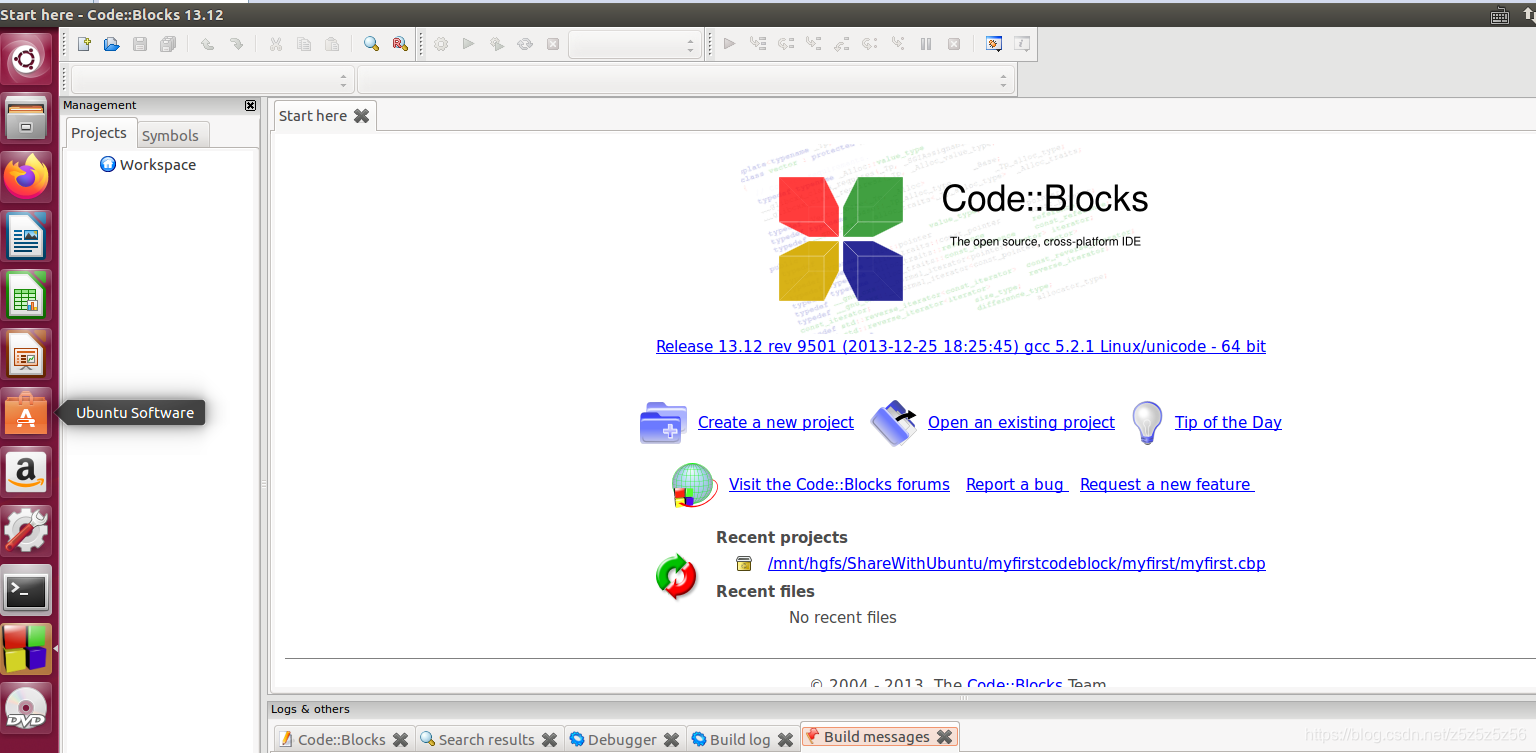Select the Search results log tab
The image size is (1536, 753).
(487, 740)
